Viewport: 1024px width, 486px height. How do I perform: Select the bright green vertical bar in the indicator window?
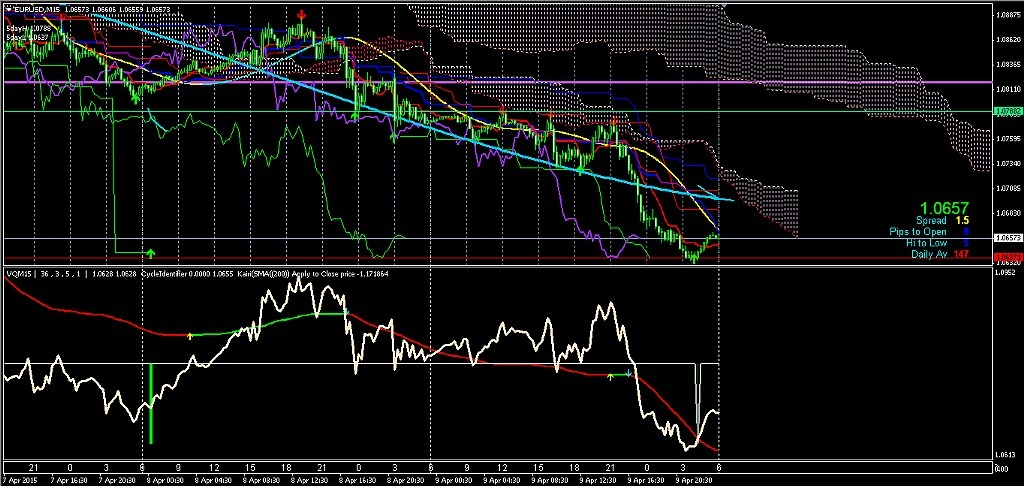[151, 404]
